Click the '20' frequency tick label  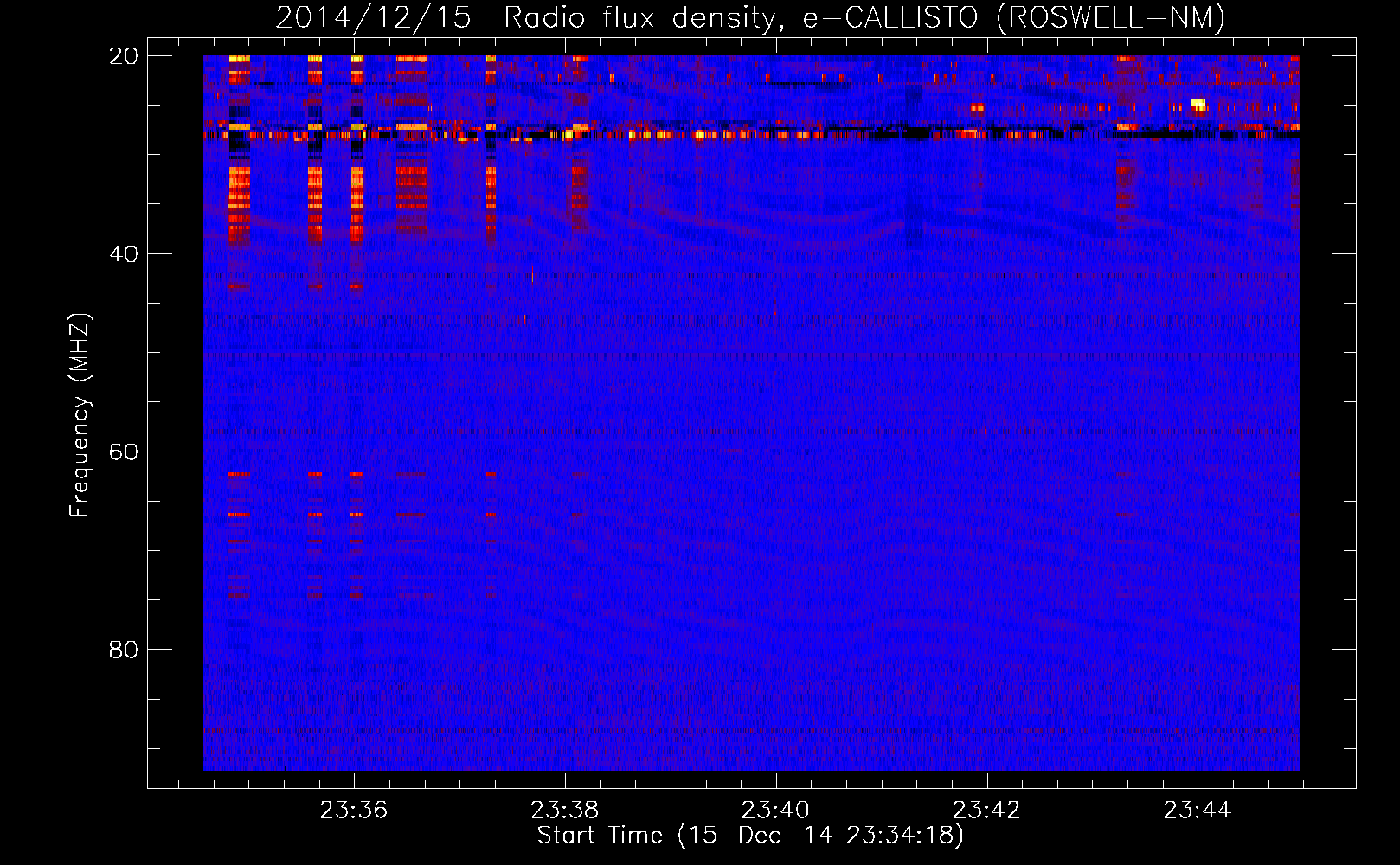click(124, 56)
